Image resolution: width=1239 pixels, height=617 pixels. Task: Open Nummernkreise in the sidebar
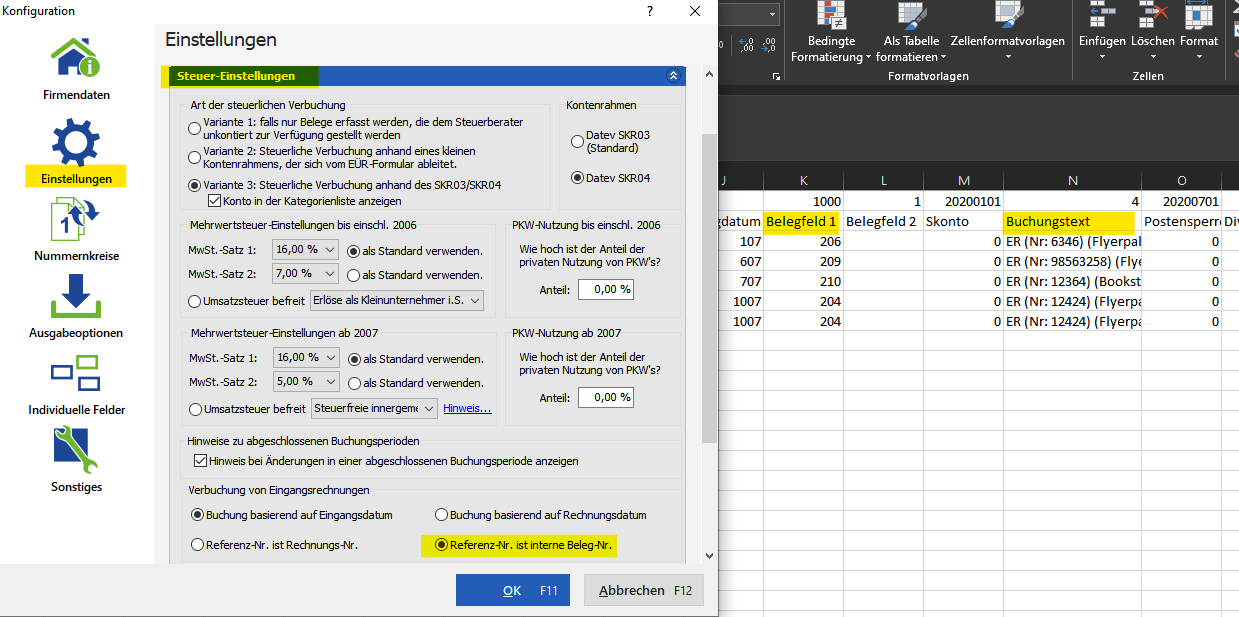click(77, 230)
